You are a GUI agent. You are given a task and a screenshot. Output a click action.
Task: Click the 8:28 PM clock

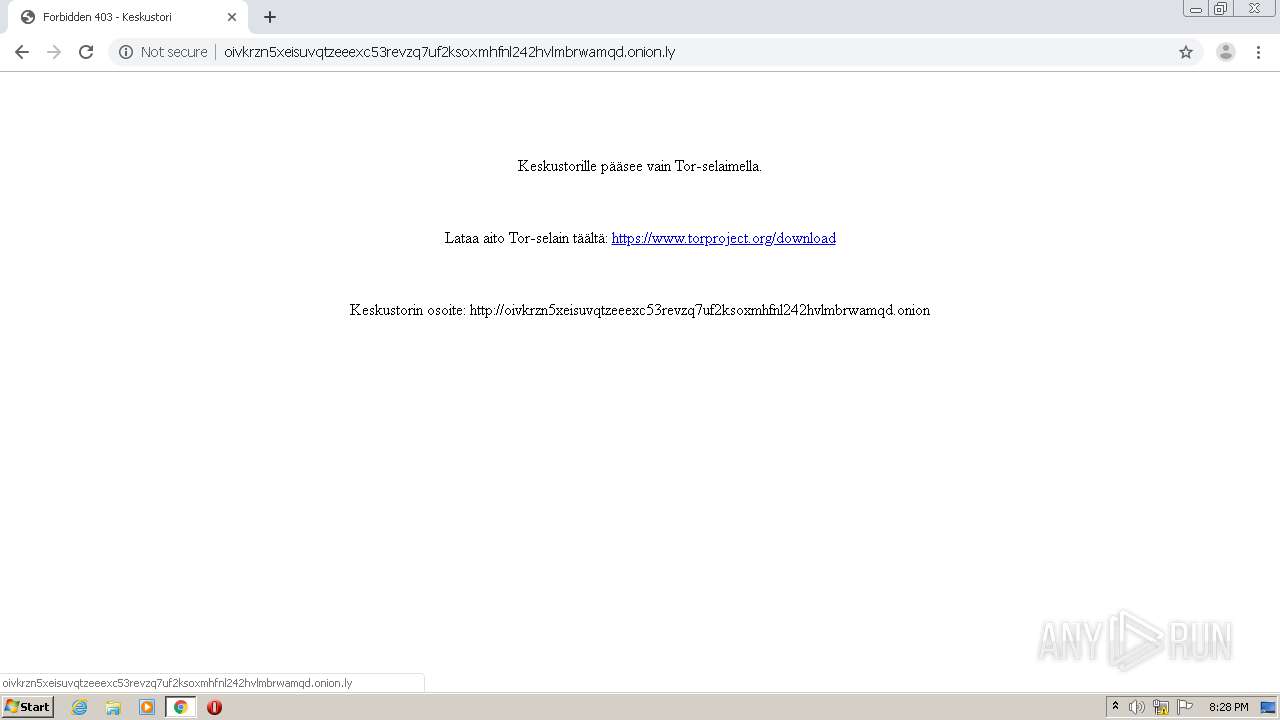click(1228, 707)
